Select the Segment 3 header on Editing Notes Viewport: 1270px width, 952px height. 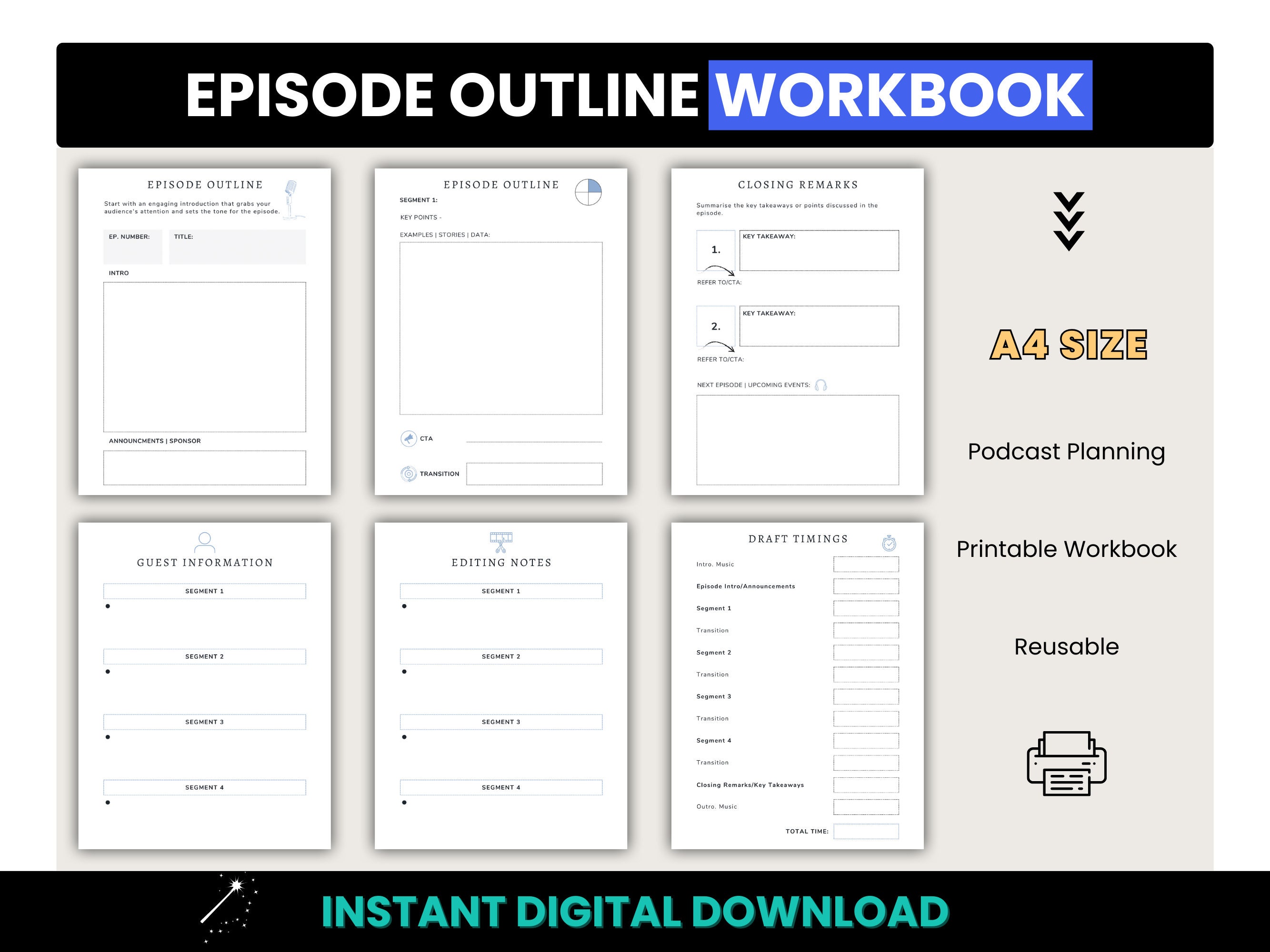click(500, 721)
